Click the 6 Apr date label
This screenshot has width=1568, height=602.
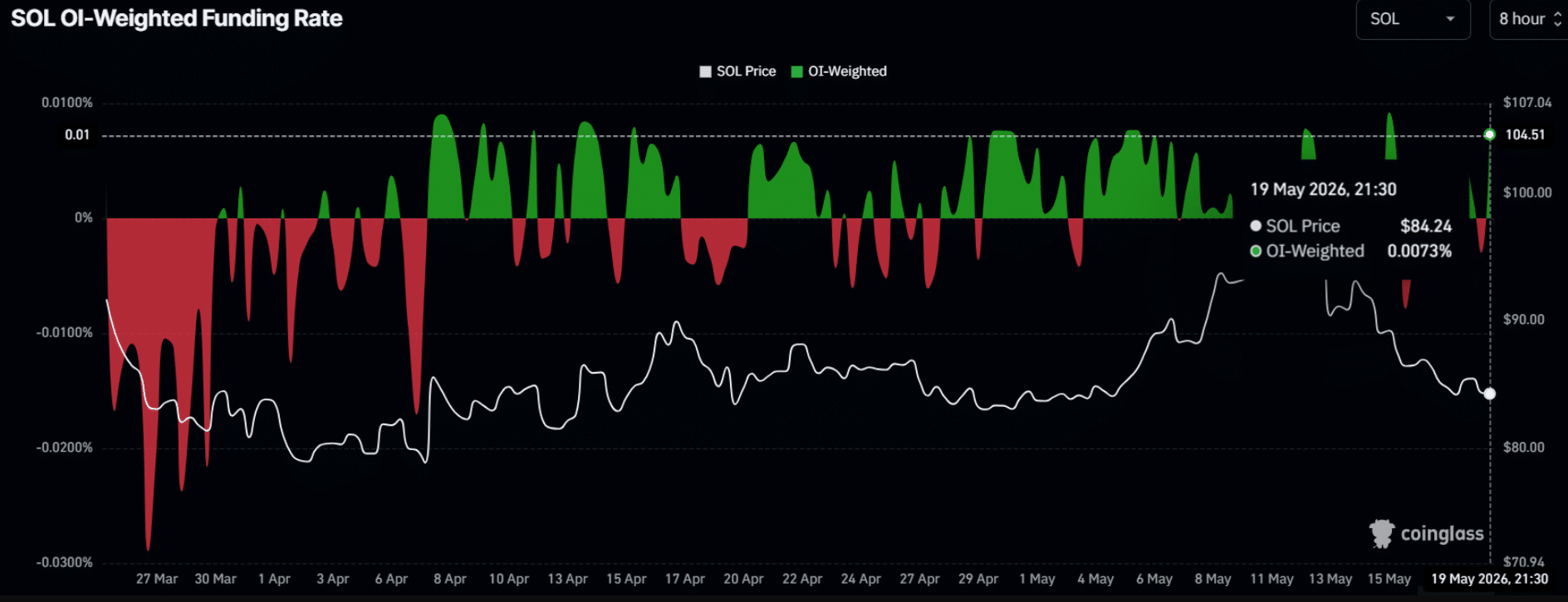coord(391,579)
